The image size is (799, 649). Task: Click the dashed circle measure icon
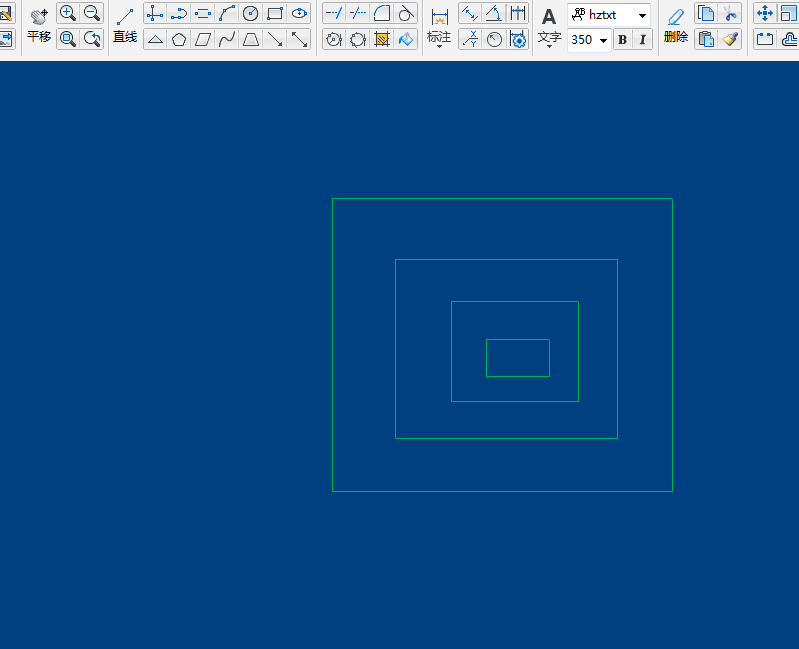point(358,39)
